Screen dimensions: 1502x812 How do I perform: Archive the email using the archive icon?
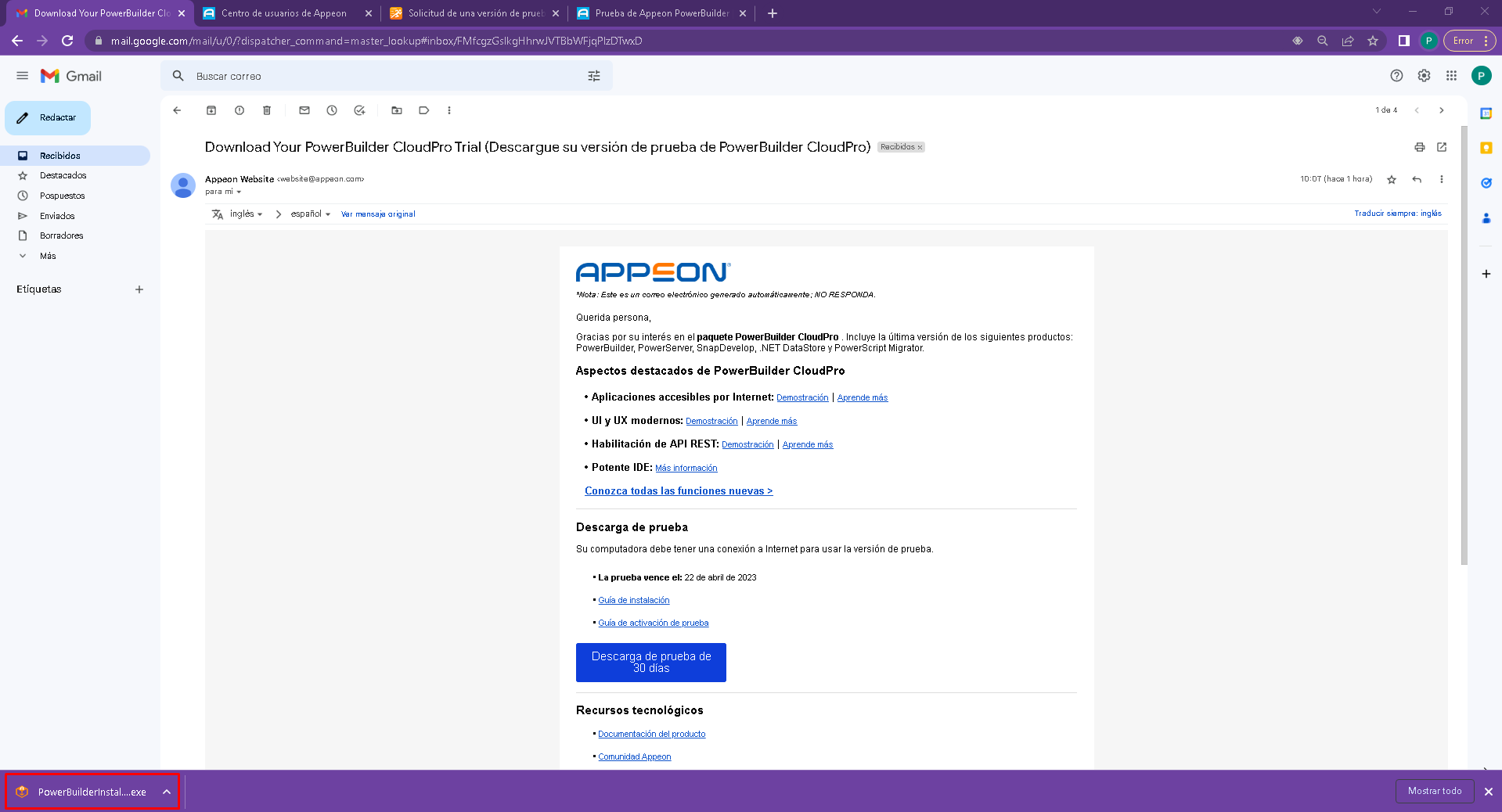(x=211, y=110)
